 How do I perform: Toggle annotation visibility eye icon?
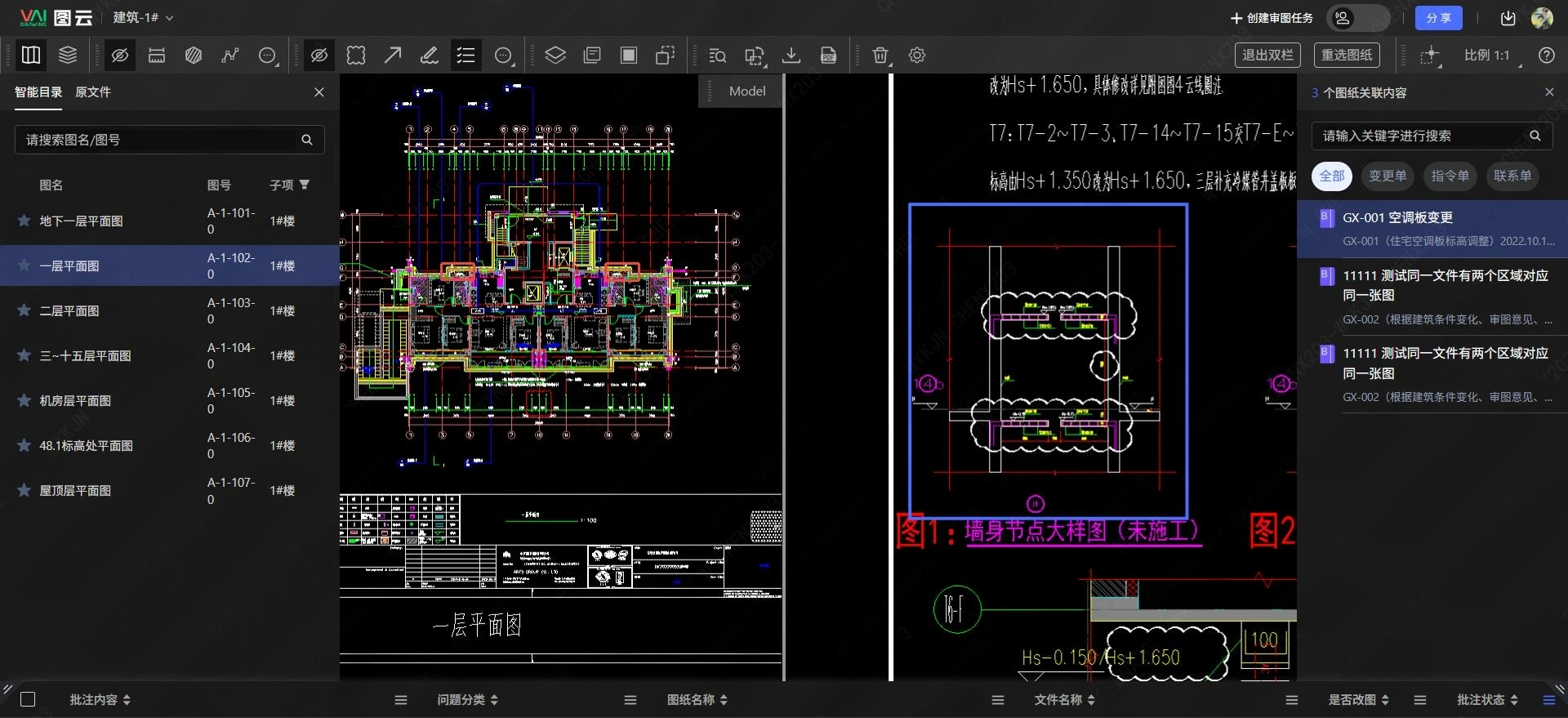(x=319, y=56)
